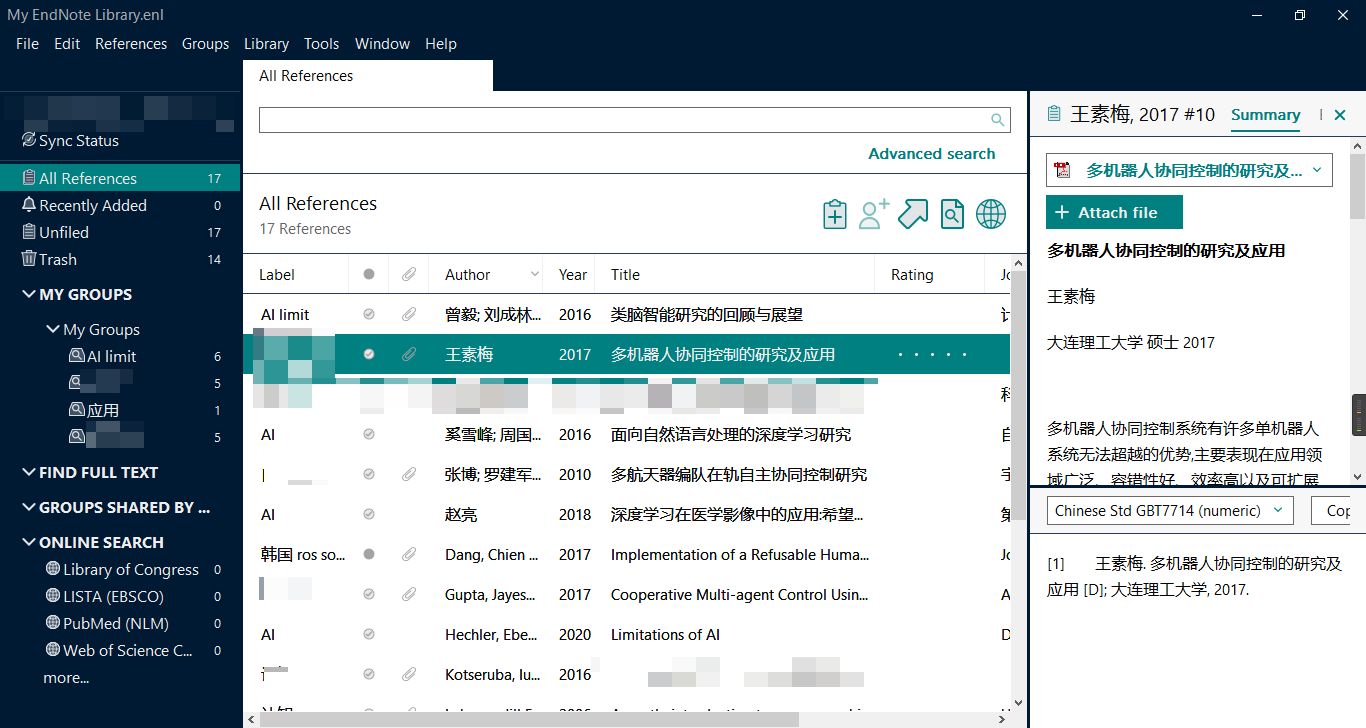Click the partially visible Copy button

[1332, 510]
